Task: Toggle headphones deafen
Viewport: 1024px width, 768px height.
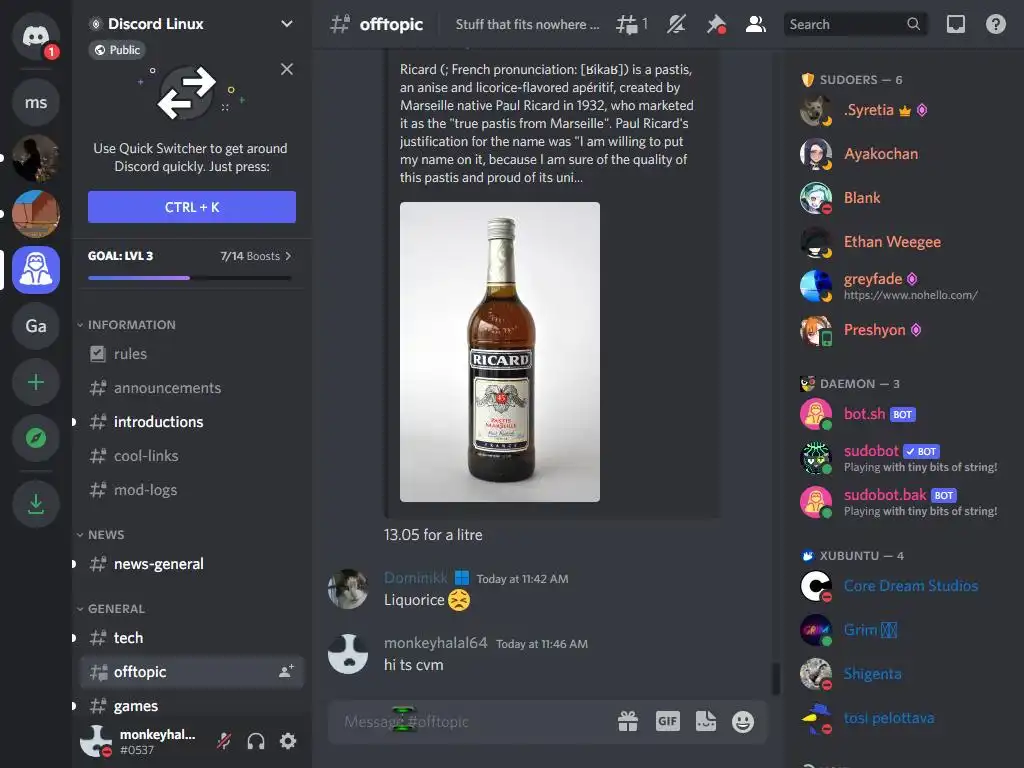Action: (256, 741)
